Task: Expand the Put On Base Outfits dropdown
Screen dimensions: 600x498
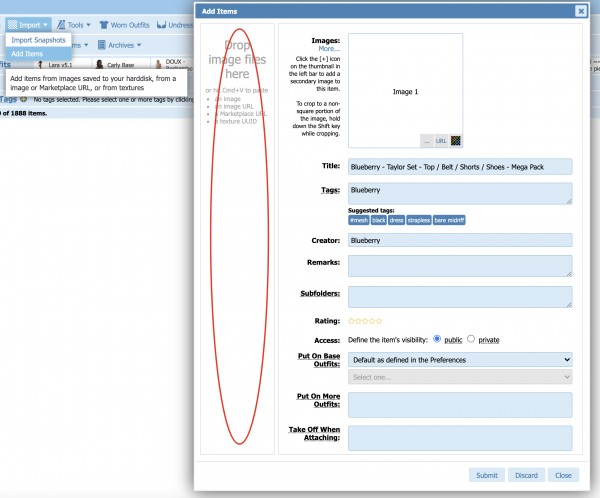Action: click(460, 359)
